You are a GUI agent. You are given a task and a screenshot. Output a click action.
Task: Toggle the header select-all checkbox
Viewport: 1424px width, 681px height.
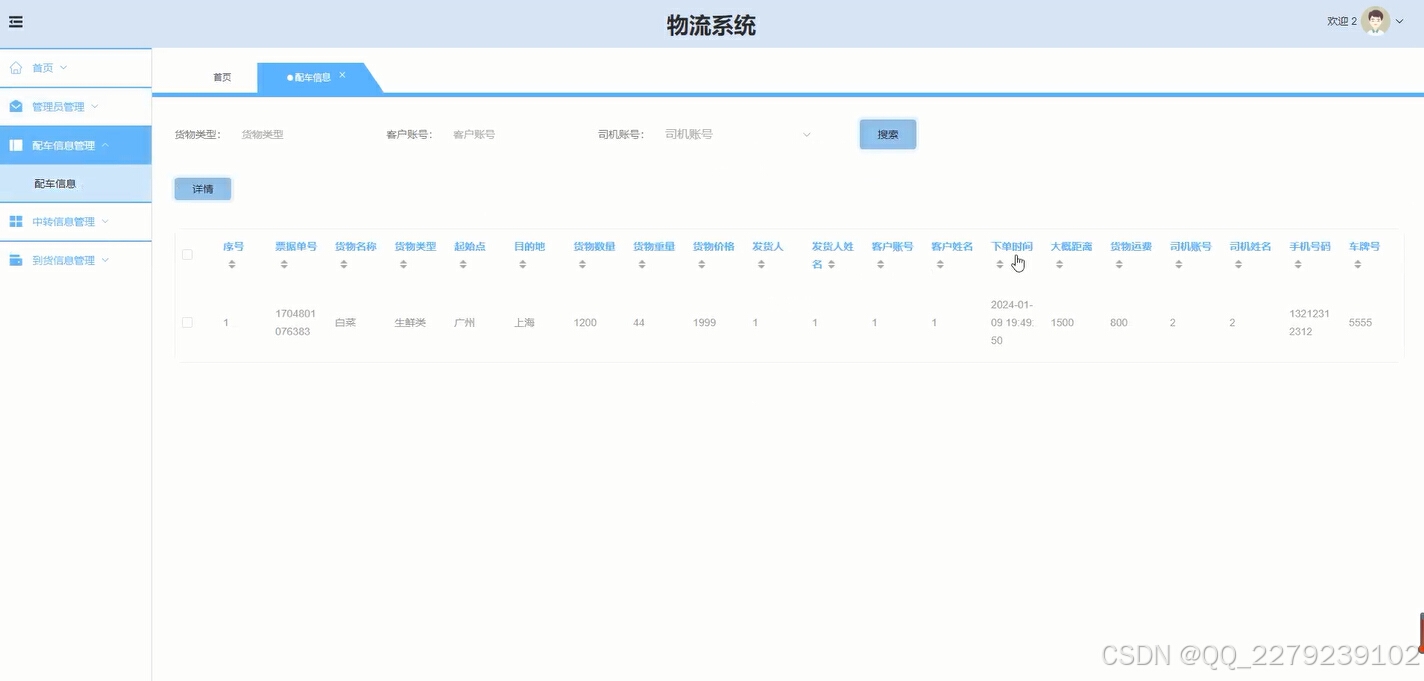click(187, 254)
